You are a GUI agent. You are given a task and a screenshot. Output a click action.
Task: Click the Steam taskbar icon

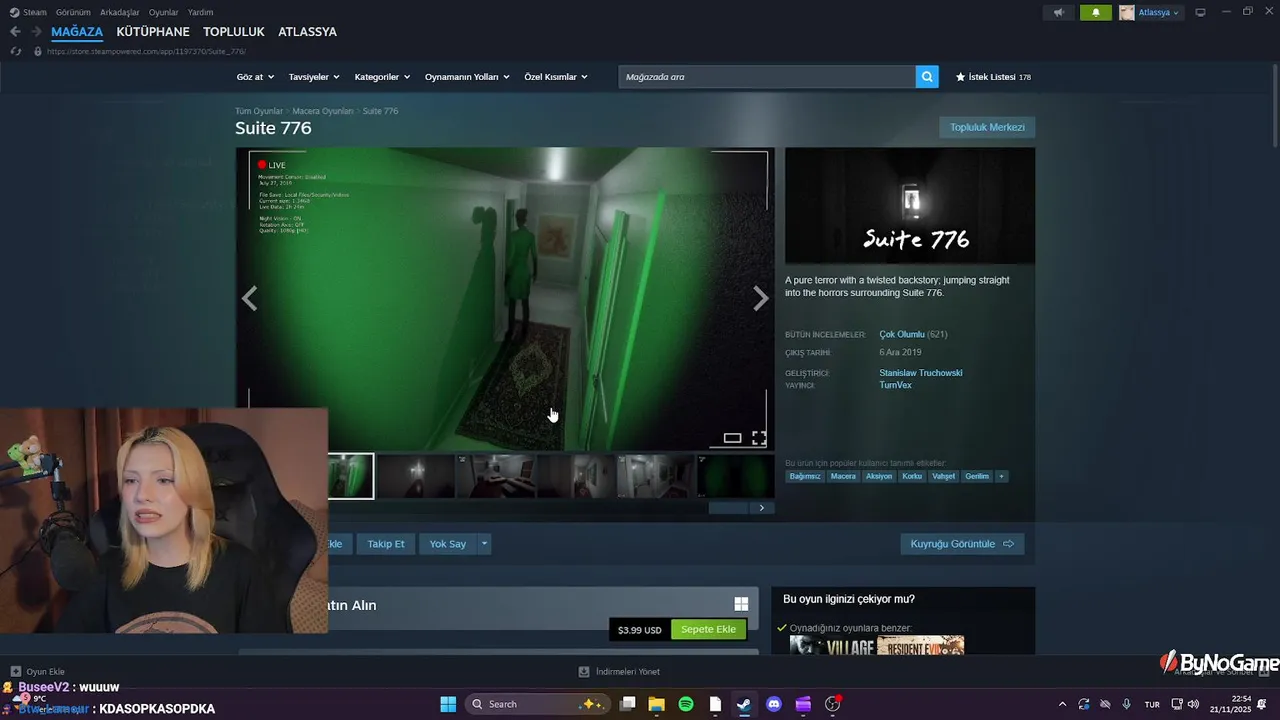pos(744,704)
